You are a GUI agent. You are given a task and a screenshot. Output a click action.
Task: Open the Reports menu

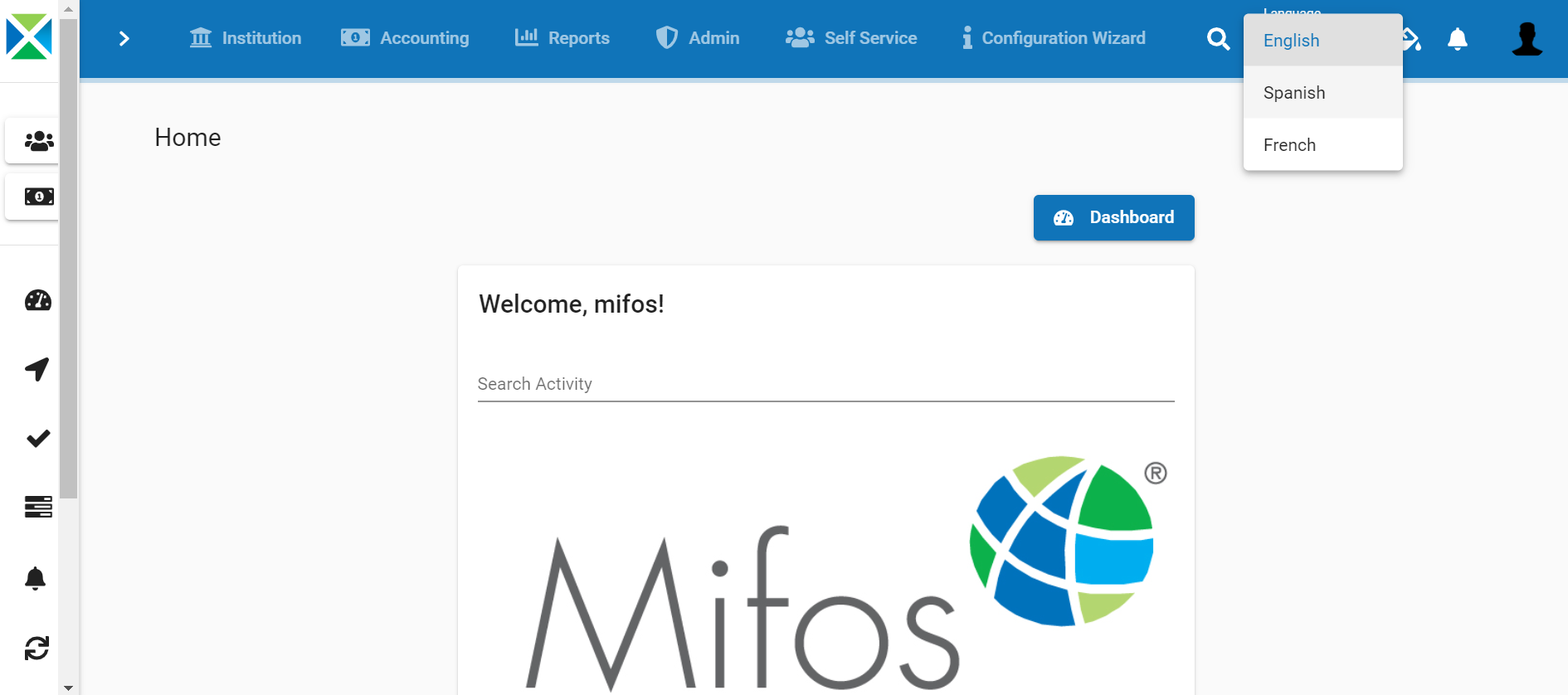(562, 38)
